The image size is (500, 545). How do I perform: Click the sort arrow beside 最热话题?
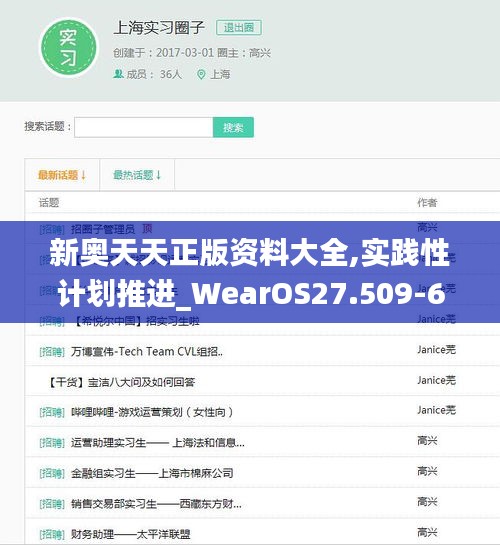(x=158, y=175)
